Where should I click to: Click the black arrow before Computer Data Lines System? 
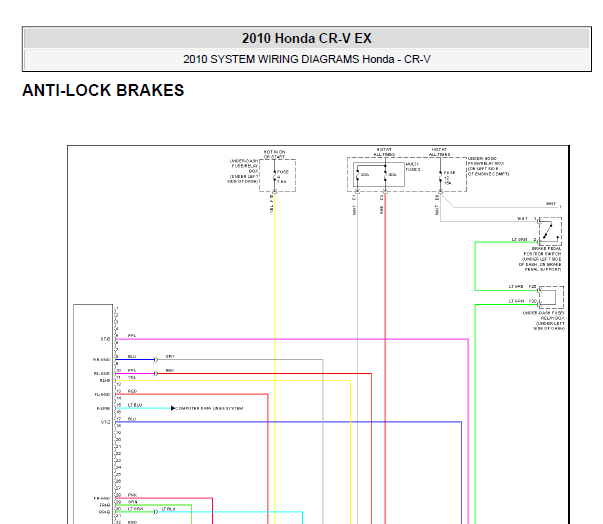173,408
